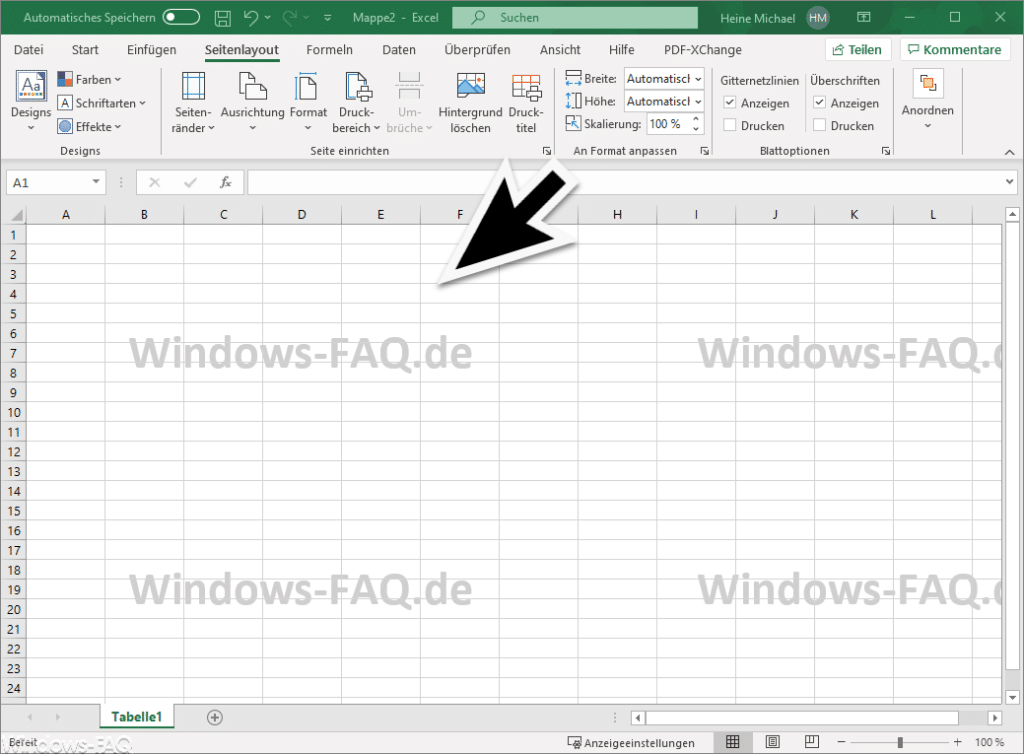The width and height of the screenshot is (1024, 754).
Task: Switch to the Ansicht tab
Action: [560, 50]
